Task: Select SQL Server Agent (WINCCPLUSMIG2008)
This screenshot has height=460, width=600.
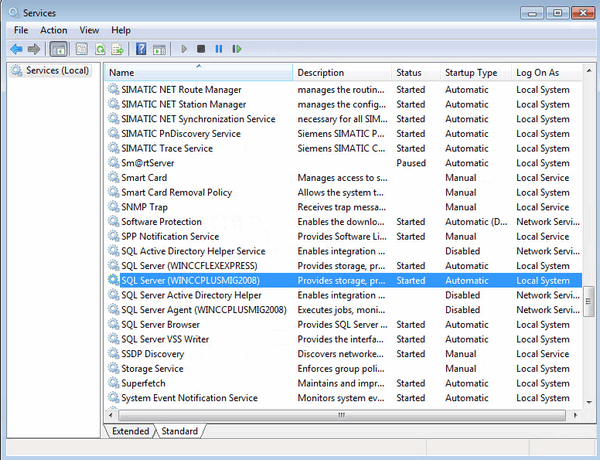Action: point(343,310)
